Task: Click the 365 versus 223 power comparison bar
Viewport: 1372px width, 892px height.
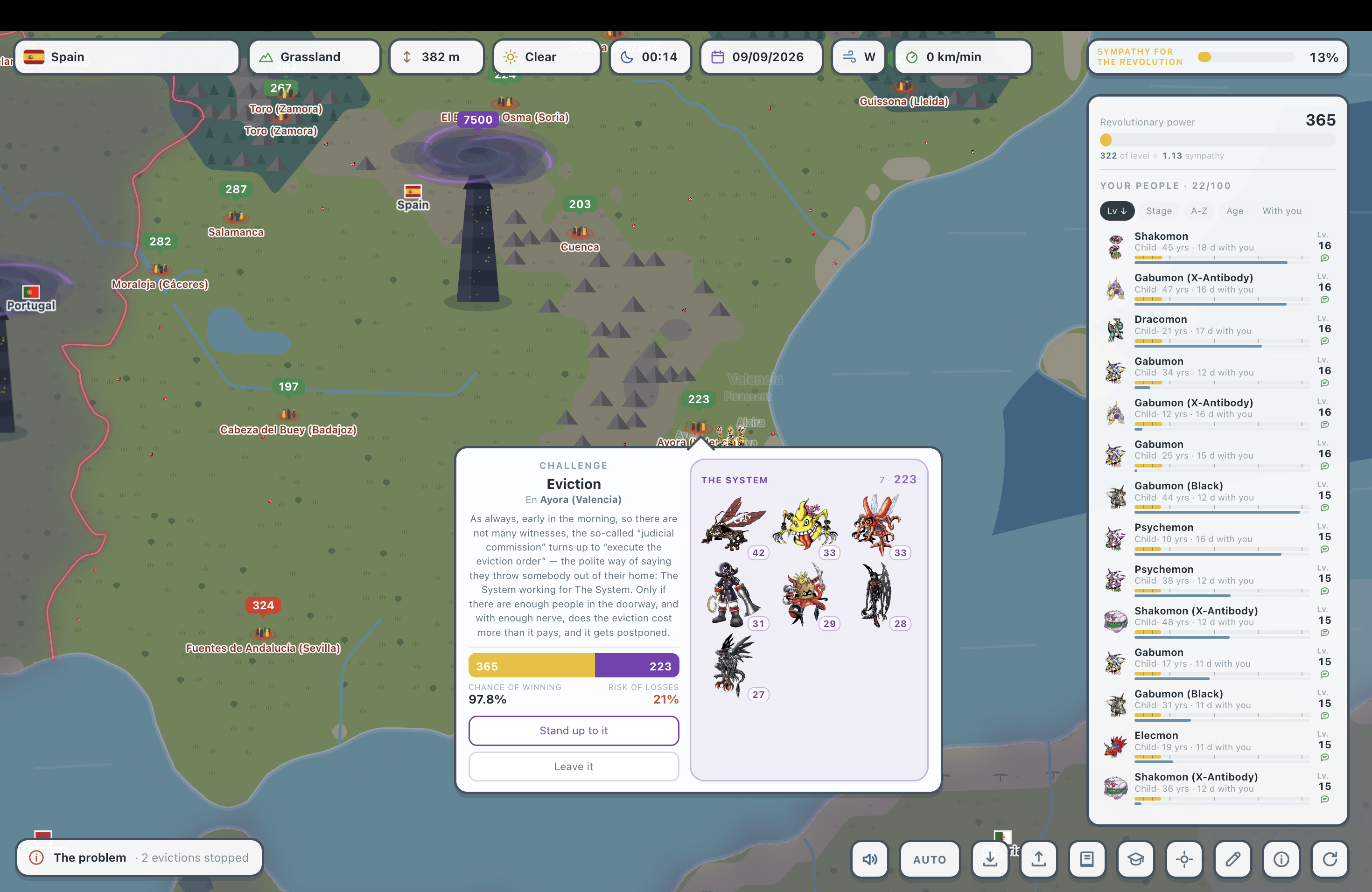Action: [574, 666]
